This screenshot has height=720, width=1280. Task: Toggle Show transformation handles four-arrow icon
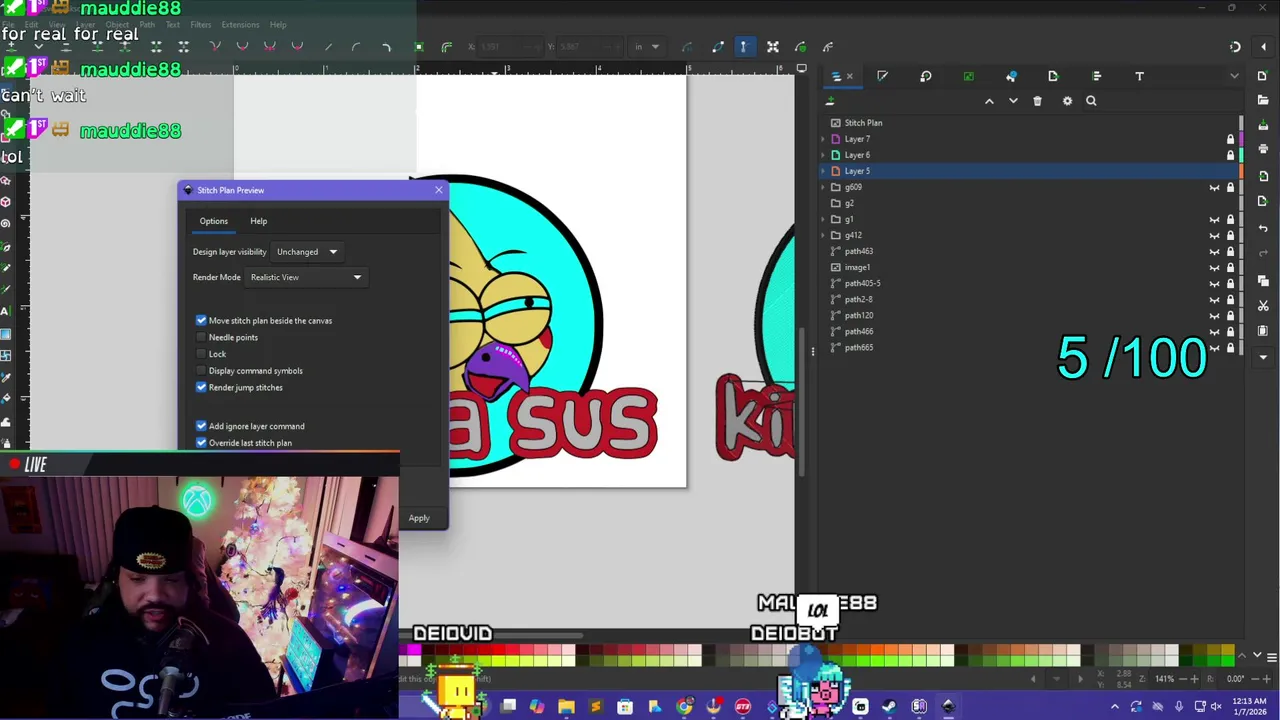pyautogui.click(x=773, y=47)
